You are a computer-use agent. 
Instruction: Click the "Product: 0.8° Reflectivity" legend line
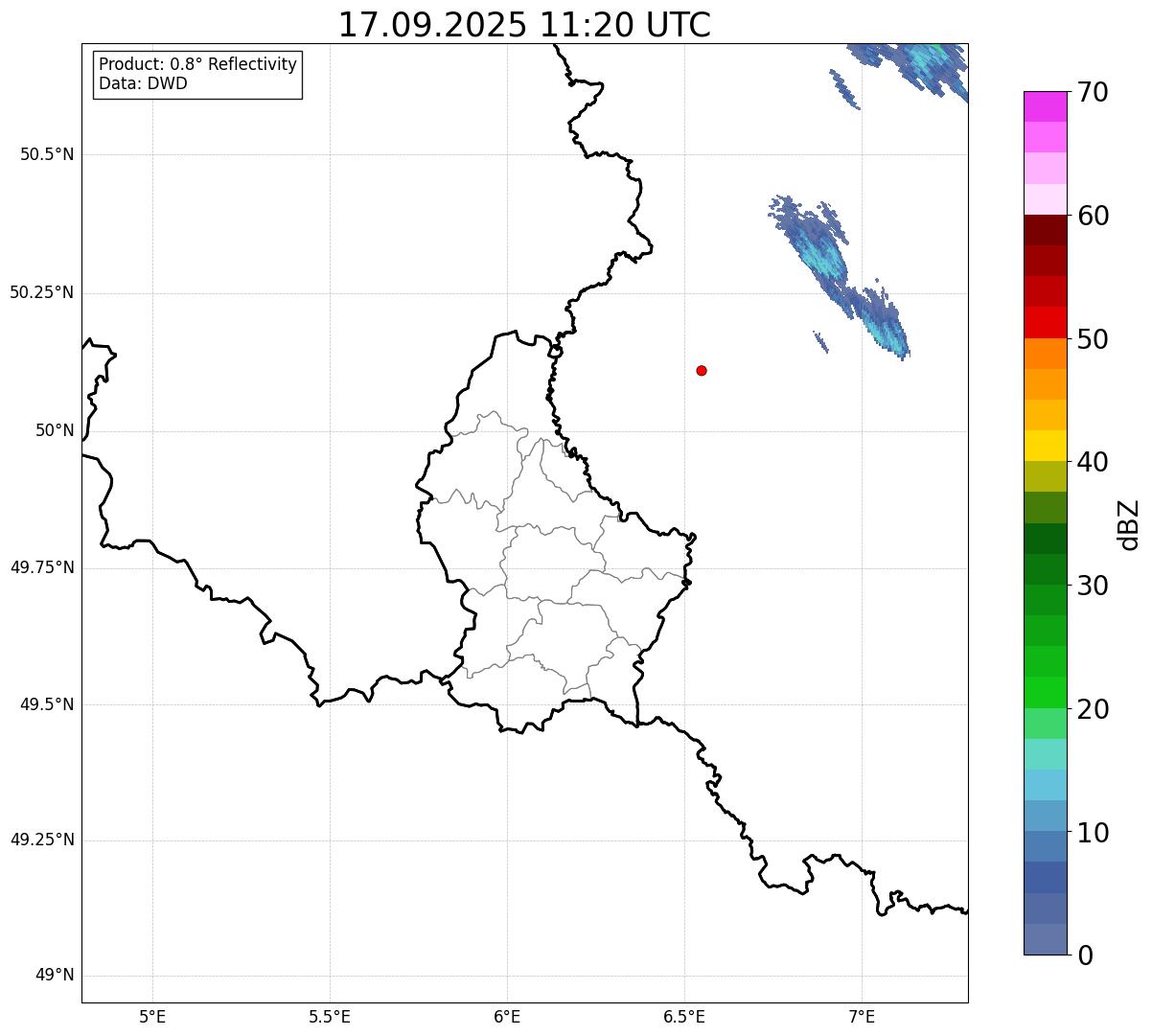(198, 64)
